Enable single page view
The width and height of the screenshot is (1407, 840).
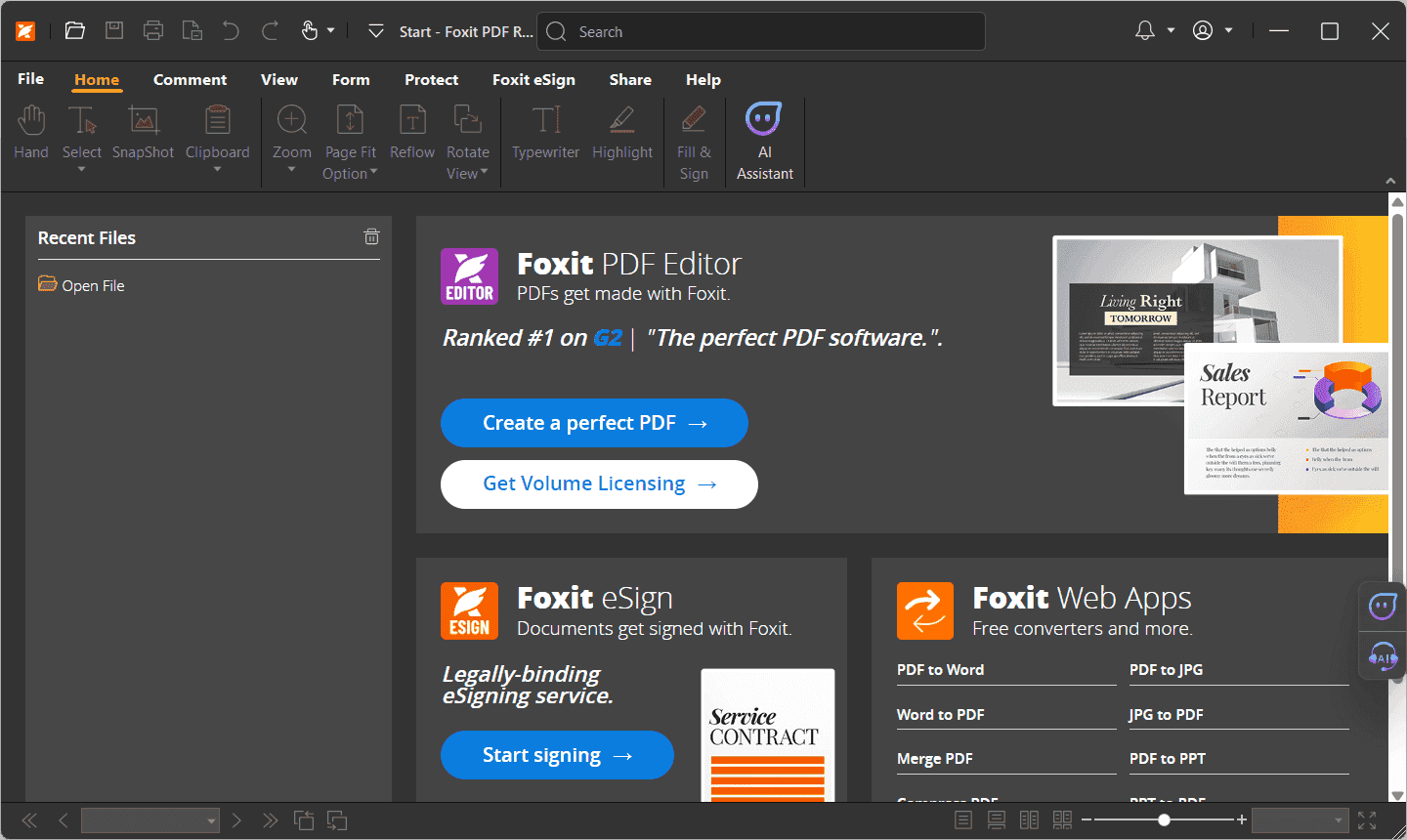[x=963, y=820]
